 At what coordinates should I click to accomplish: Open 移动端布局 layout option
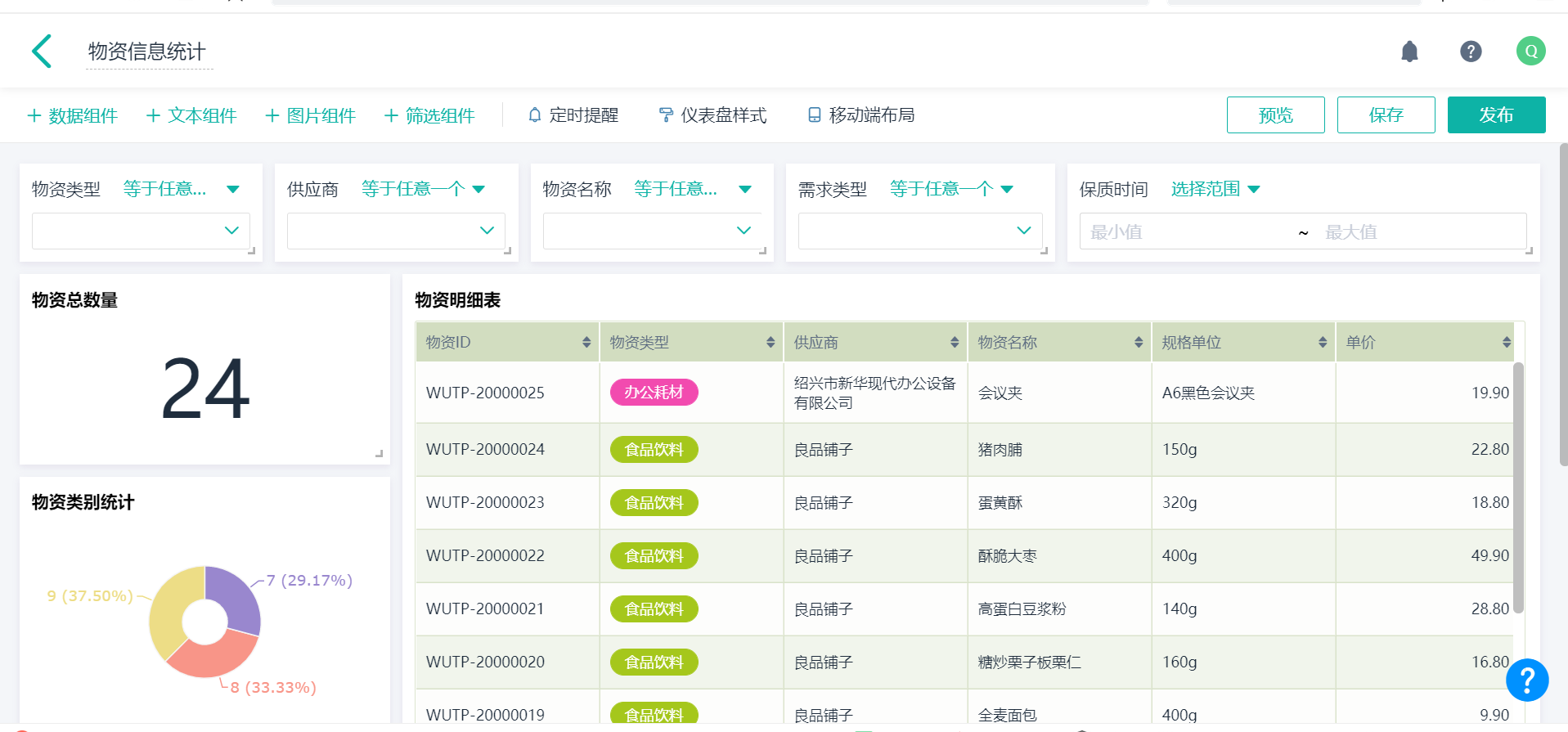pyautogui.click(x=860, y=115)
